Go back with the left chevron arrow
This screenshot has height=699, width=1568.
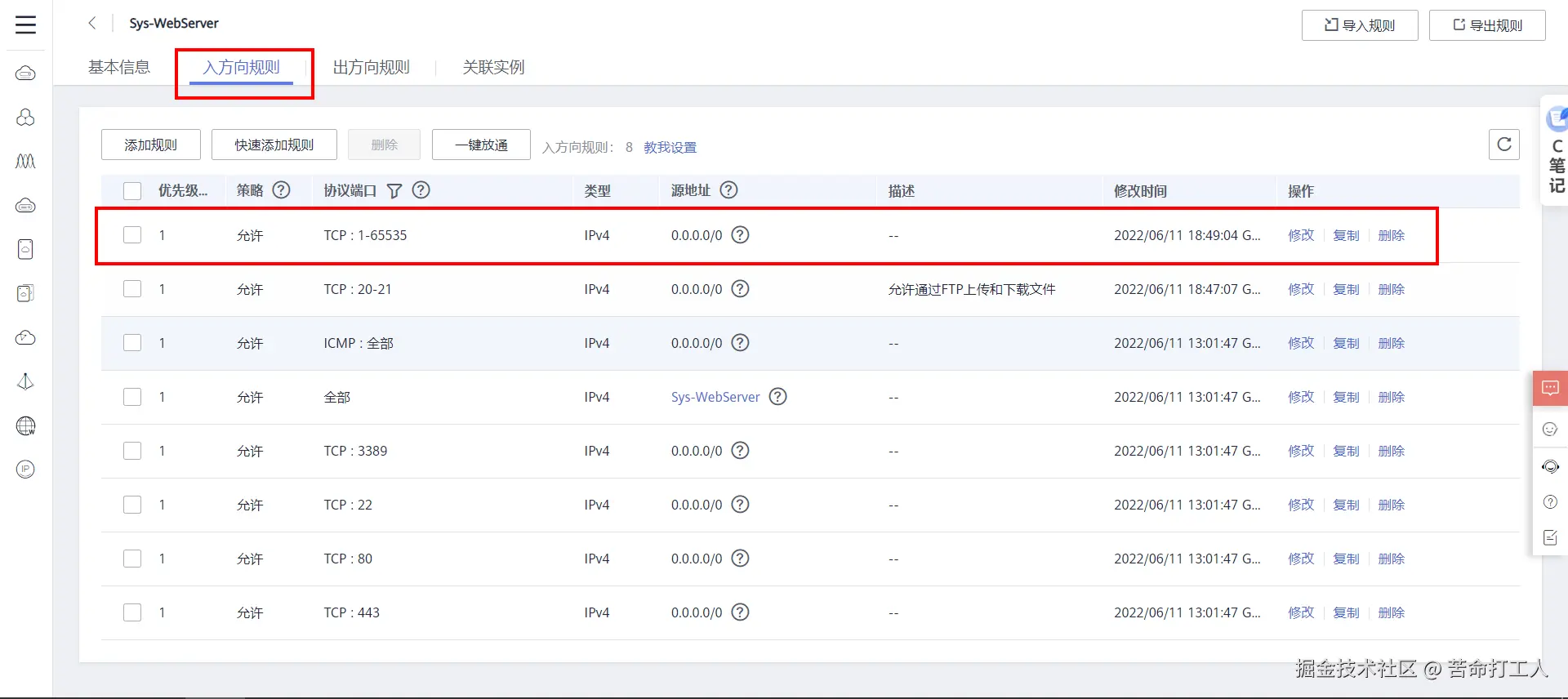coord(92,23)
